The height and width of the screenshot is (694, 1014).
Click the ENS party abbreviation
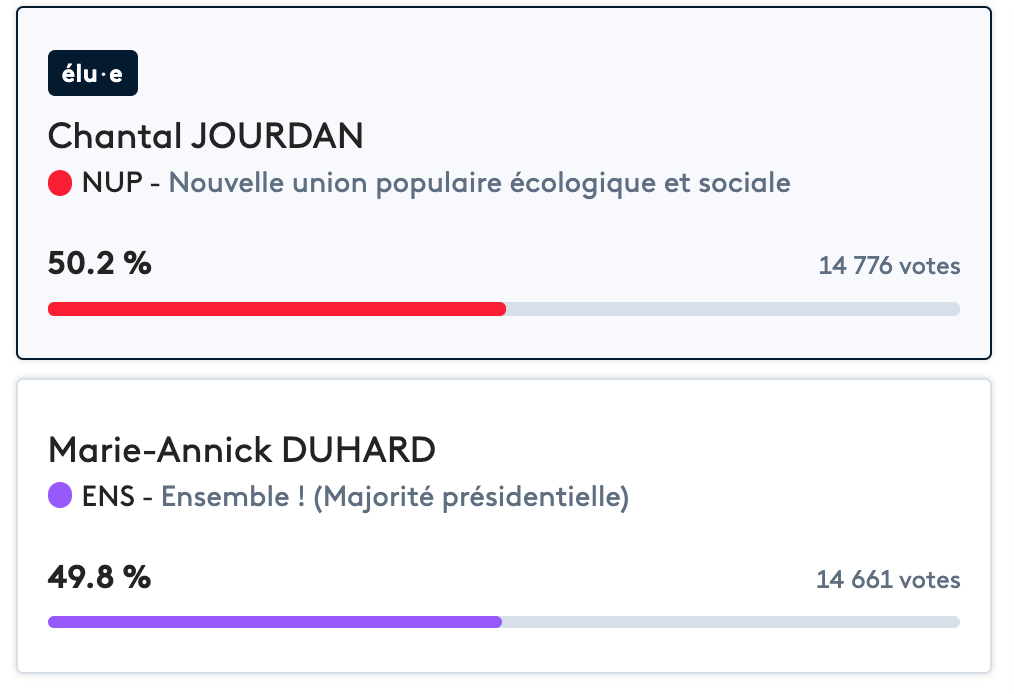tap(109, 496)
